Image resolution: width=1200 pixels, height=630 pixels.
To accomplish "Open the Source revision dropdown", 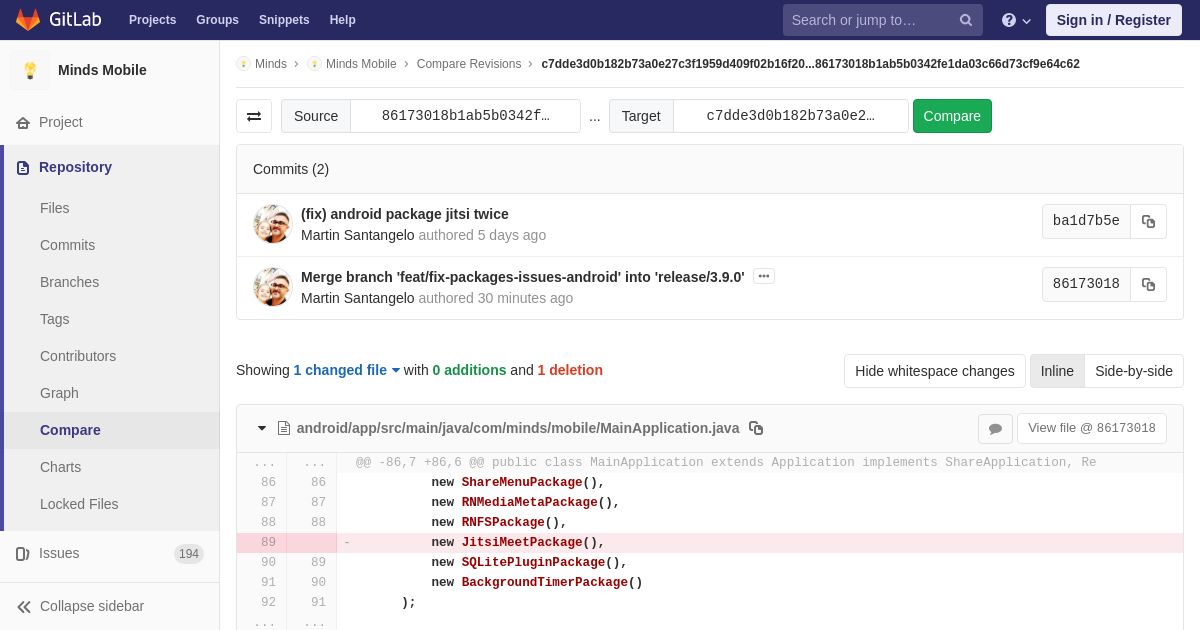I will coord(465,116).
